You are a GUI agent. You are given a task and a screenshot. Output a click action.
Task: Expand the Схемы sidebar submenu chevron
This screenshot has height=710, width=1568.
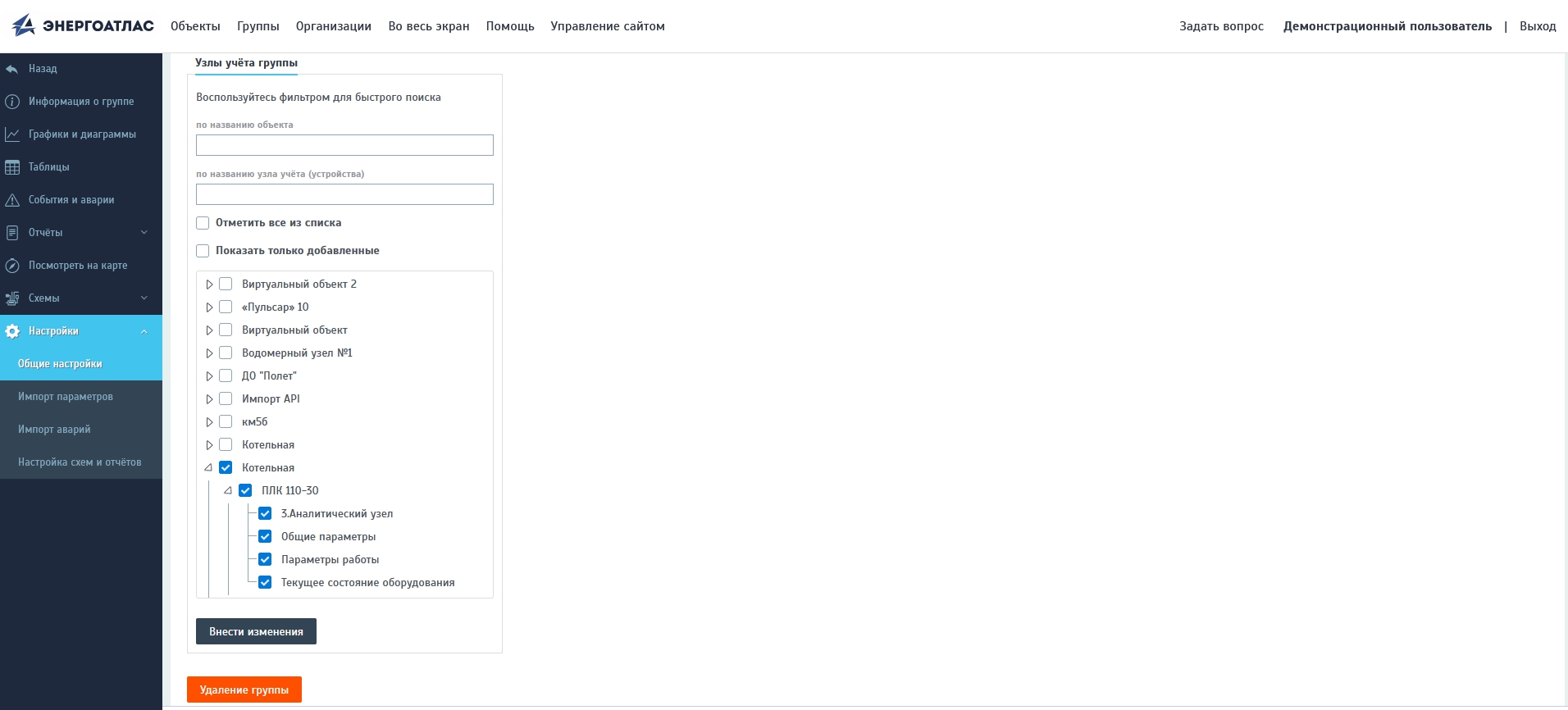(144, 298)
